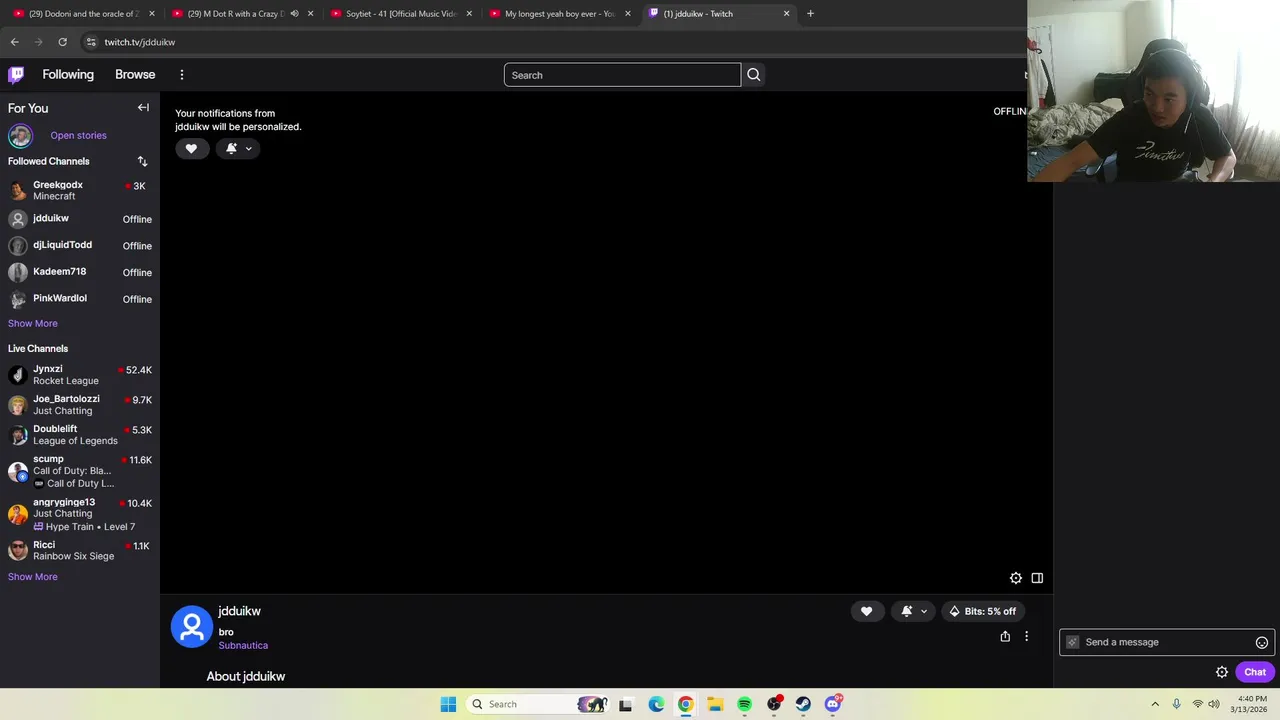The height and width of the screenshot is (720, 1280).
Task: Open Steam from the taskbar
Action: click(803, 704)
